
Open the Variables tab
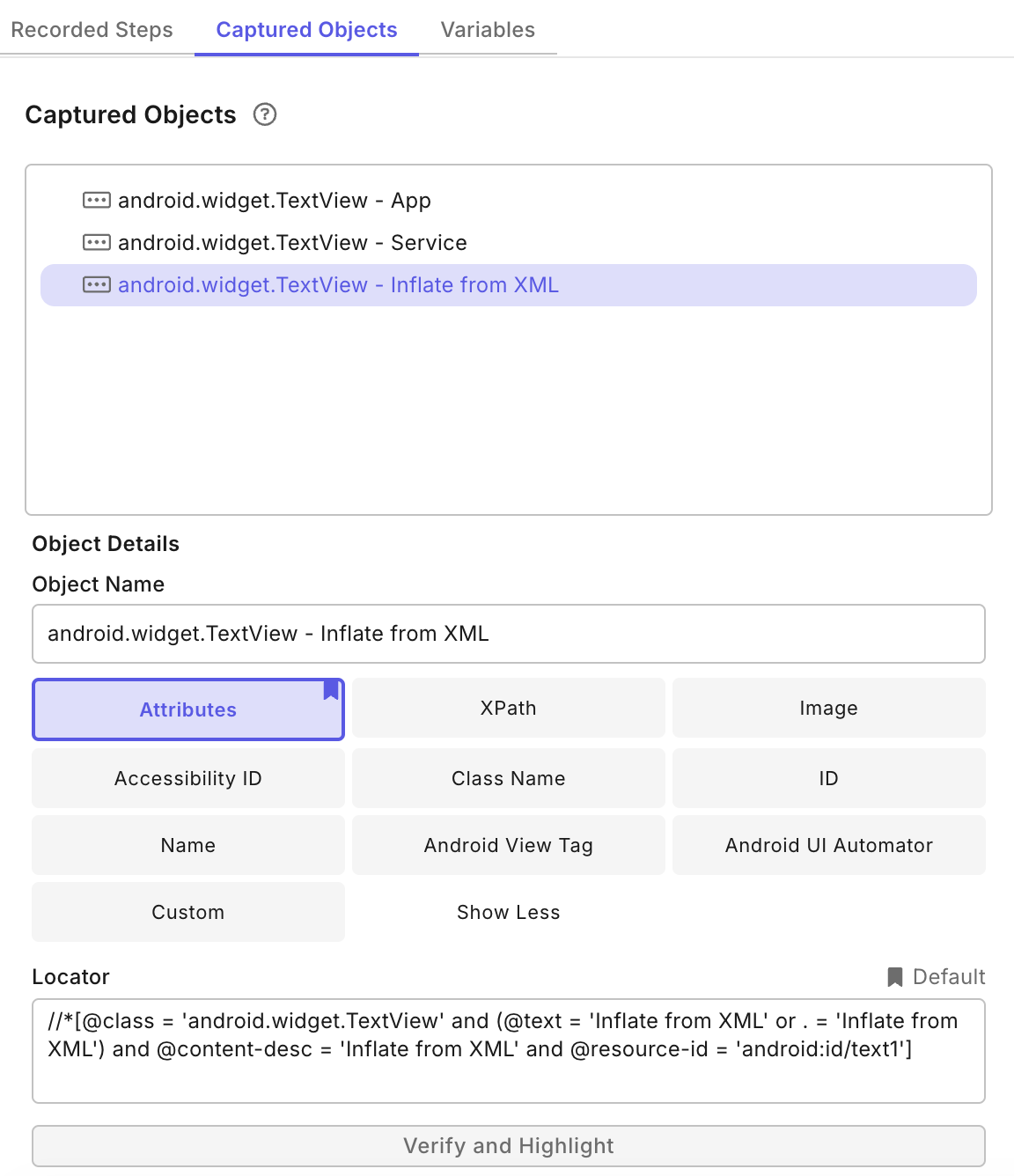pyautogui.click(x=486, y=29)
